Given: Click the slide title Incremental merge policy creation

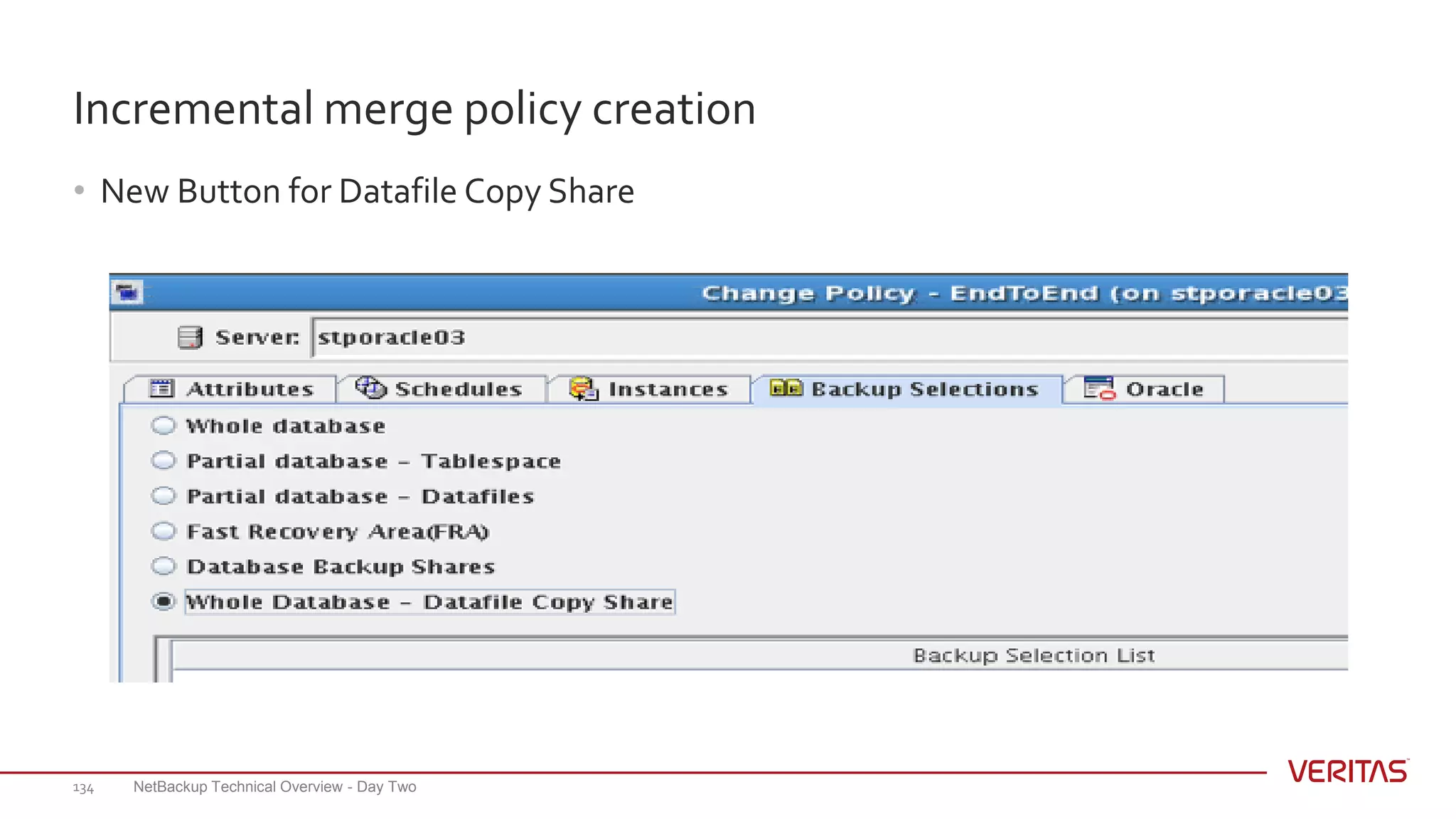Looking at the screenshot, I should (414, 110).
